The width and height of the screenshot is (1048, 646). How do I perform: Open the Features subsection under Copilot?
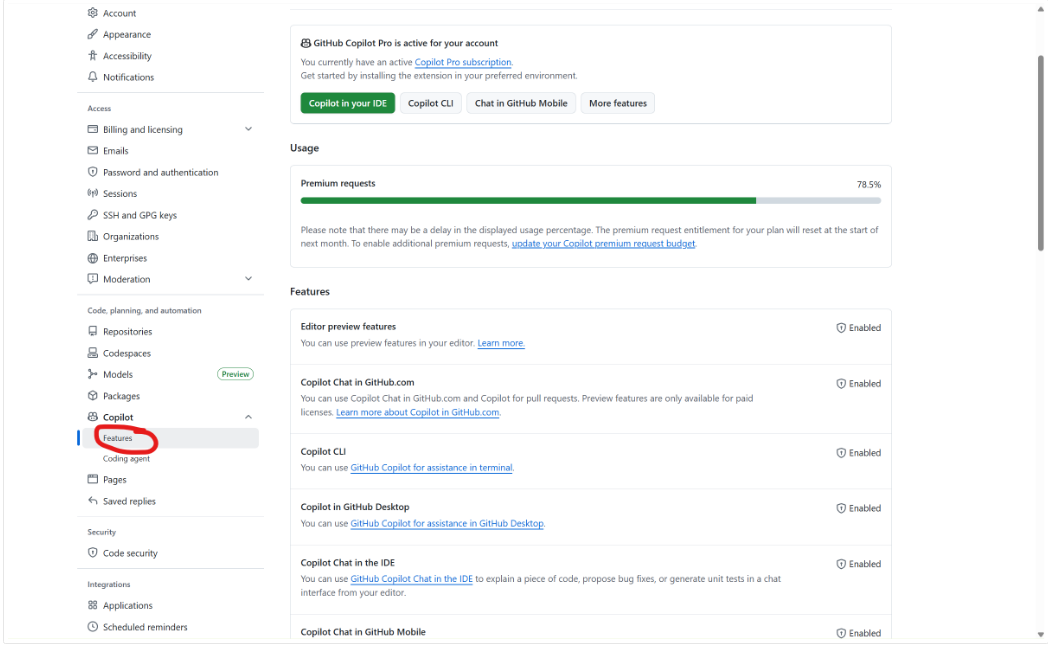pyautogui.click(x=168, y=438)
